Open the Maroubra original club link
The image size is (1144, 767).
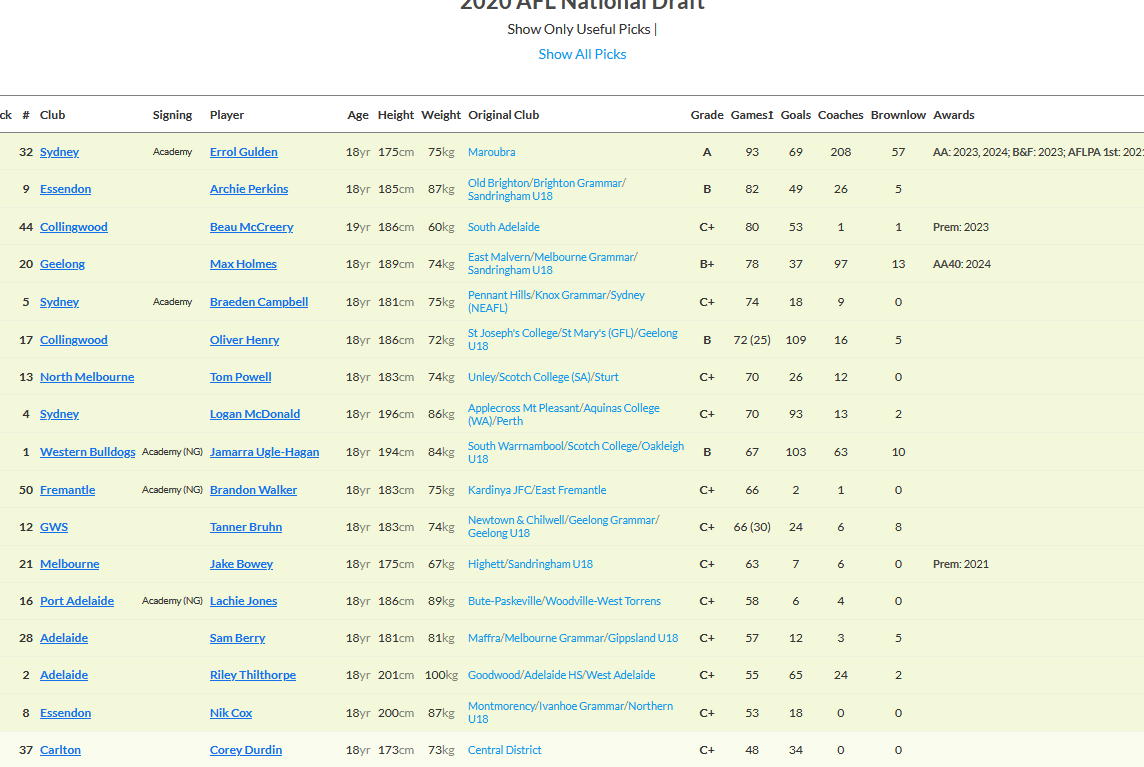click(492, 152)
